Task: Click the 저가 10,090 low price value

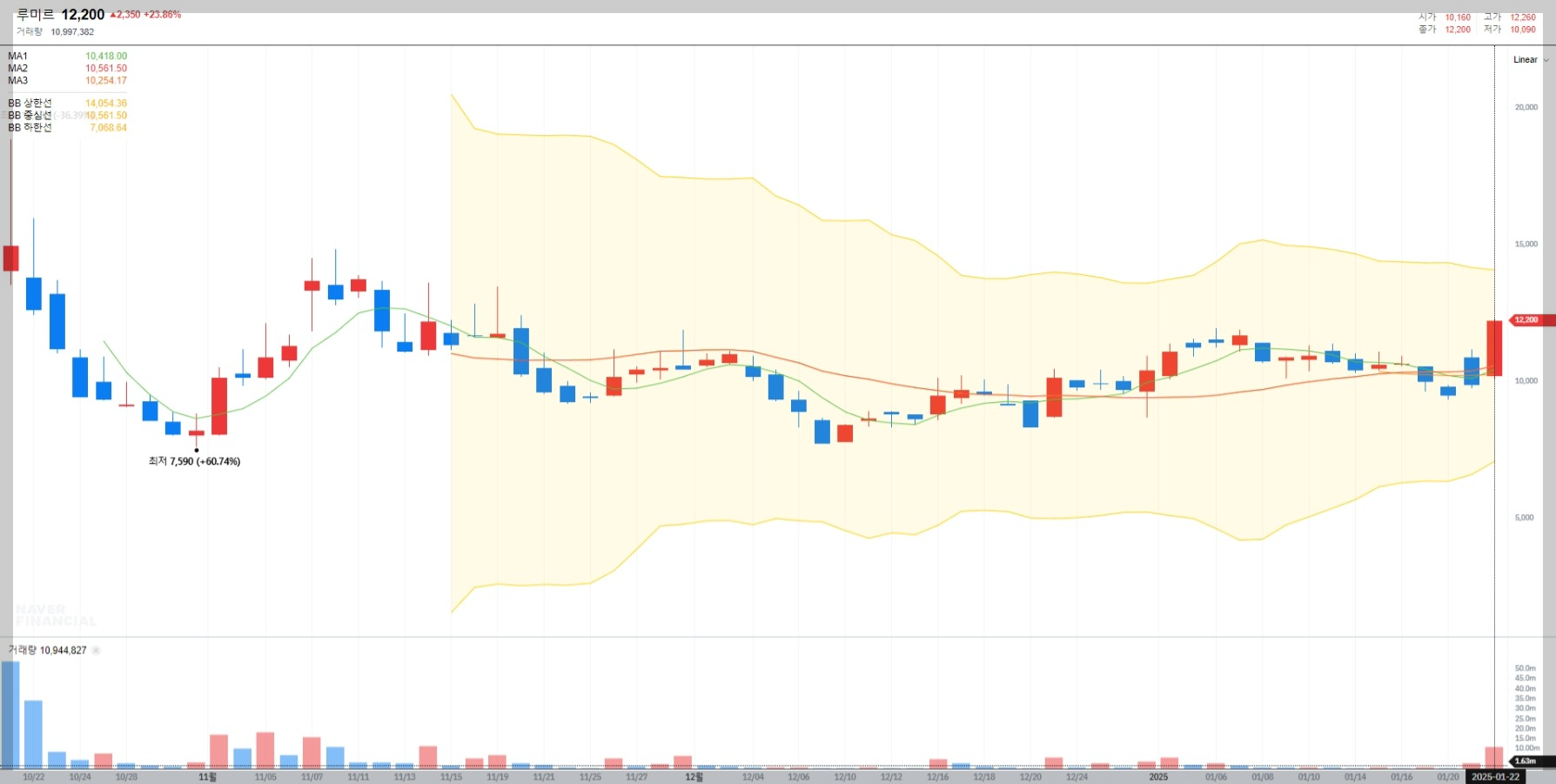Action: coord(1523,30)
